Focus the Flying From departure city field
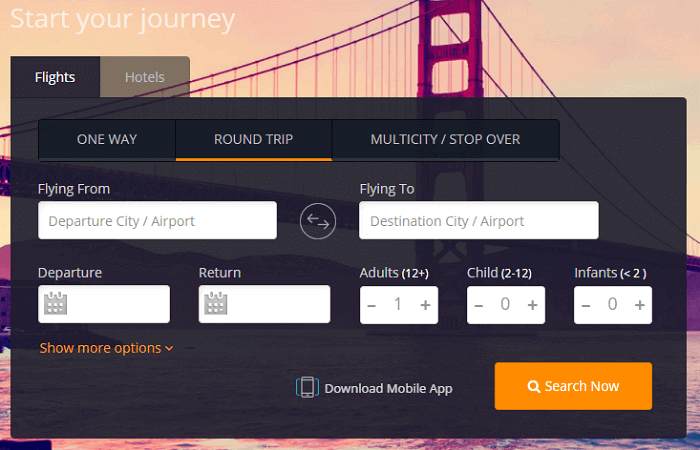 click(157, 221)
